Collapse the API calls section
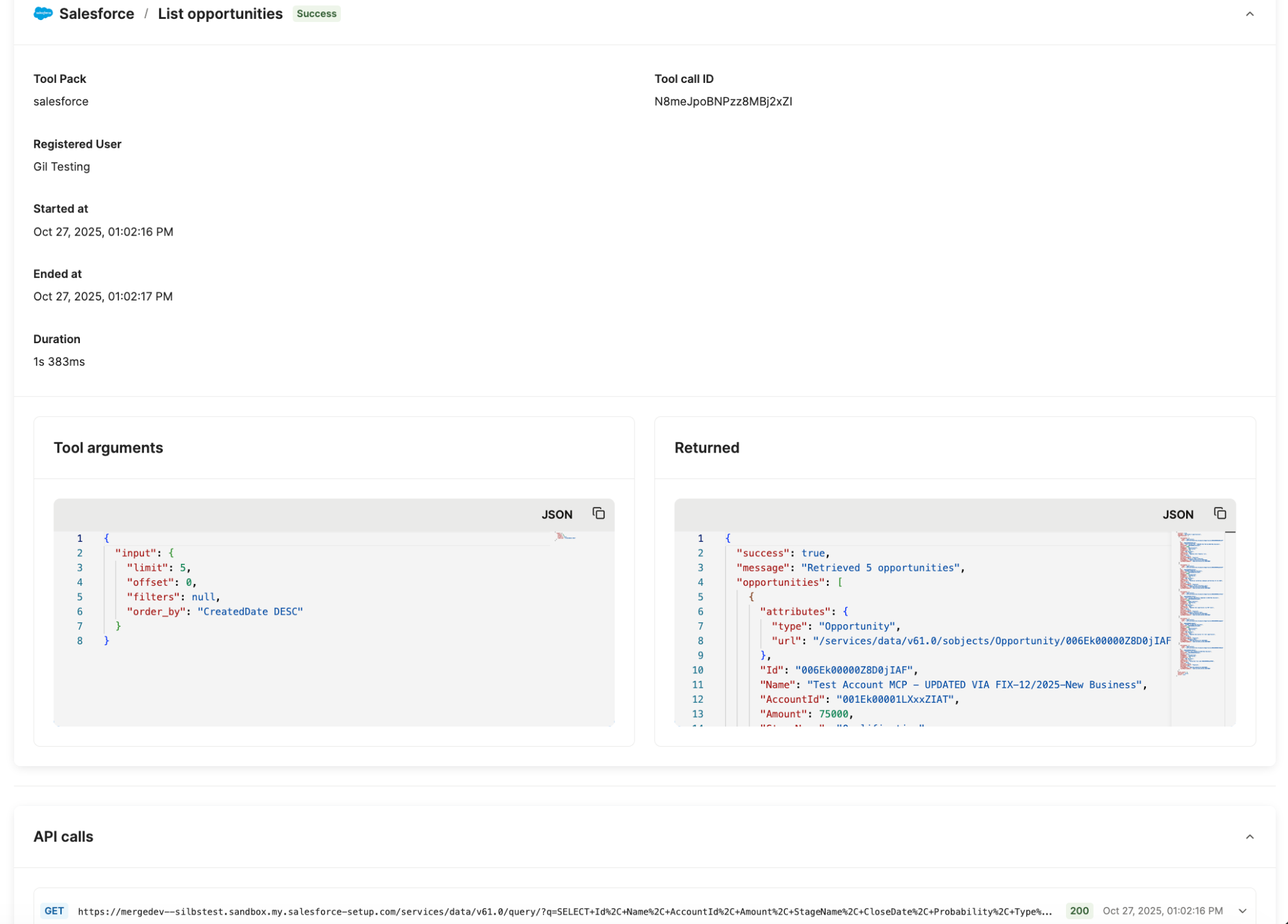Viewport: 1288px width, 924px height. [x=1250, y=836]
